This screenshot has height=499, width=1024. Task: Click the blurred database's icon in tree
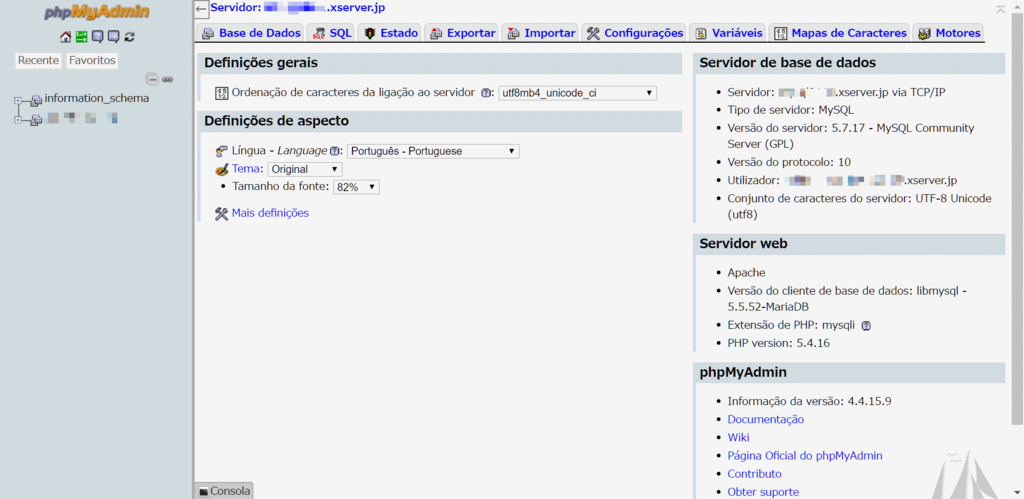[x=37, y=120]
